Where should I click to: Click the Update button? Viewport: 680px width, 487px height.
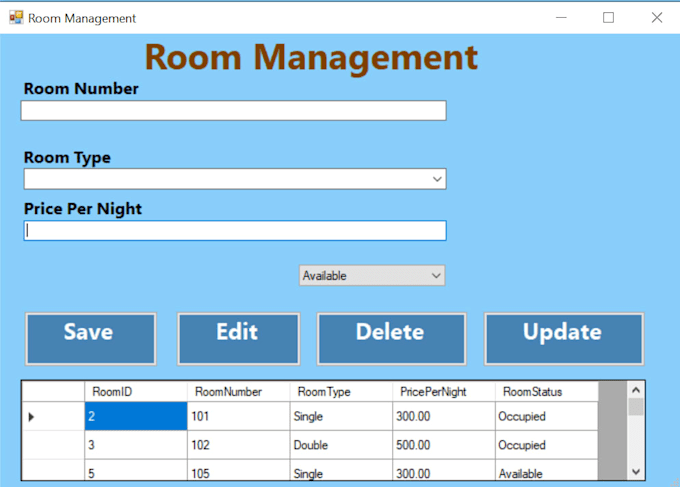(x=564, y=339)
